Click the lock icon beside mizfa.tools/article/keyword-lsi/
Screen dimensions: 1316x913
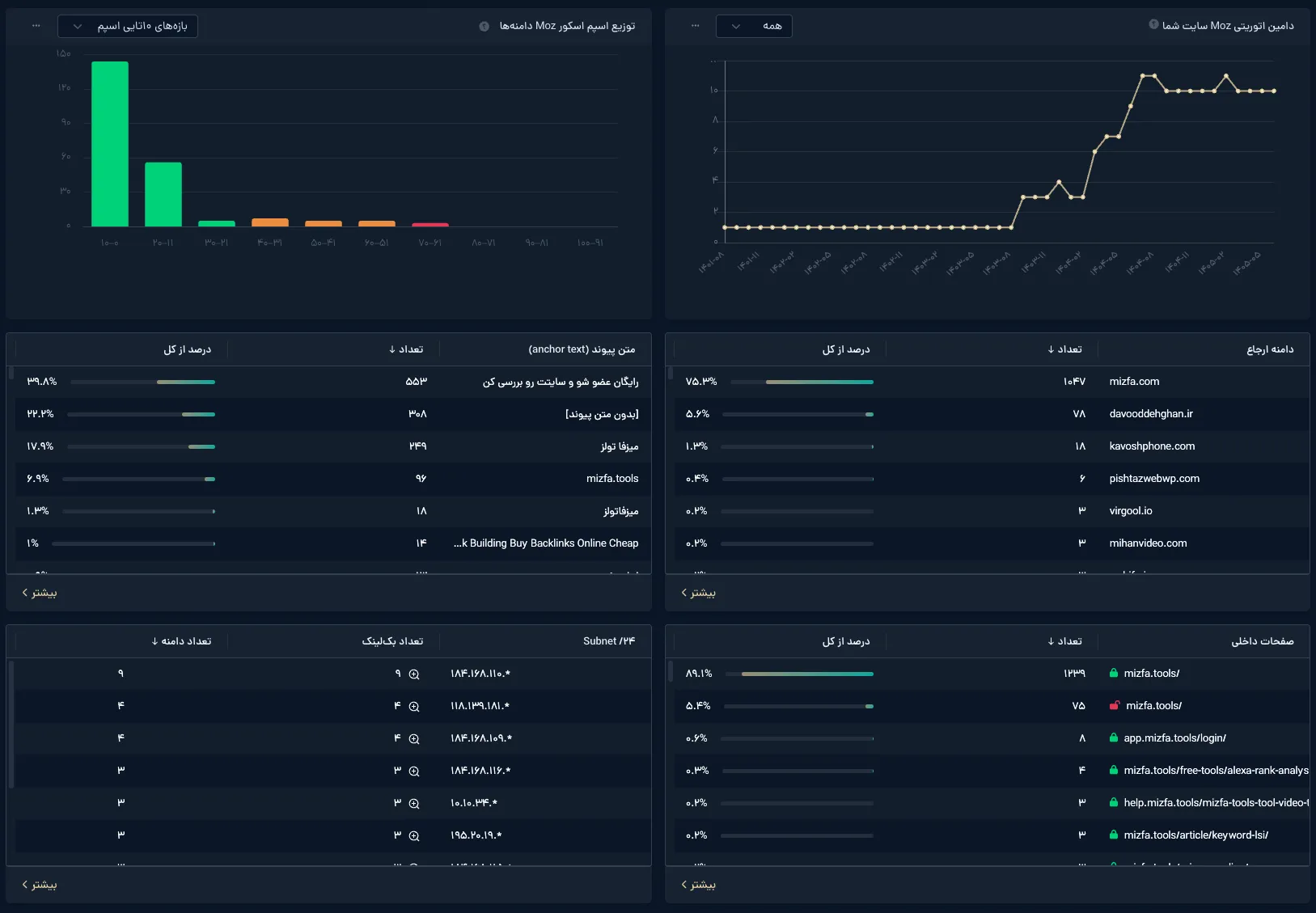click(1114, 835)
